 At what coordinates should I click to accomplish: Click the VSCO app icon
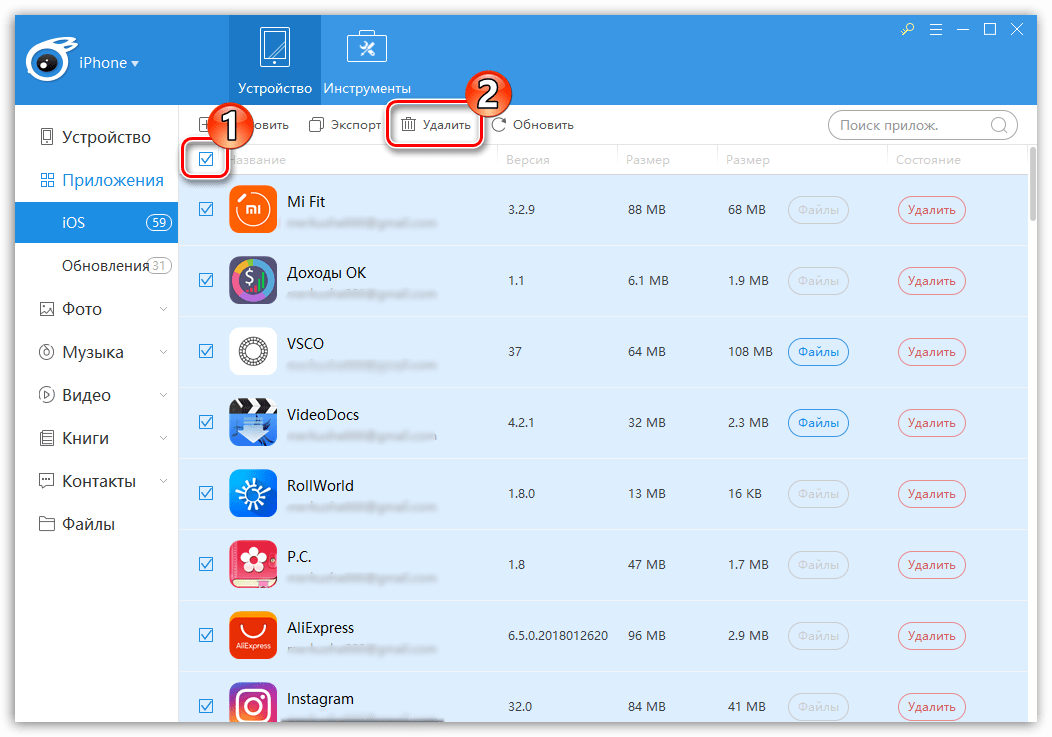(253, 351)
